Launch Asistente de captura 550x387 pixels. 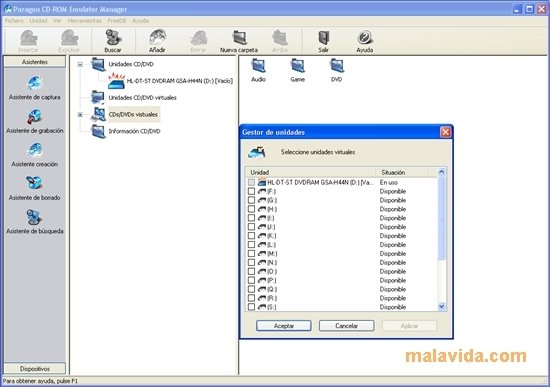click(x=34, y=88)
